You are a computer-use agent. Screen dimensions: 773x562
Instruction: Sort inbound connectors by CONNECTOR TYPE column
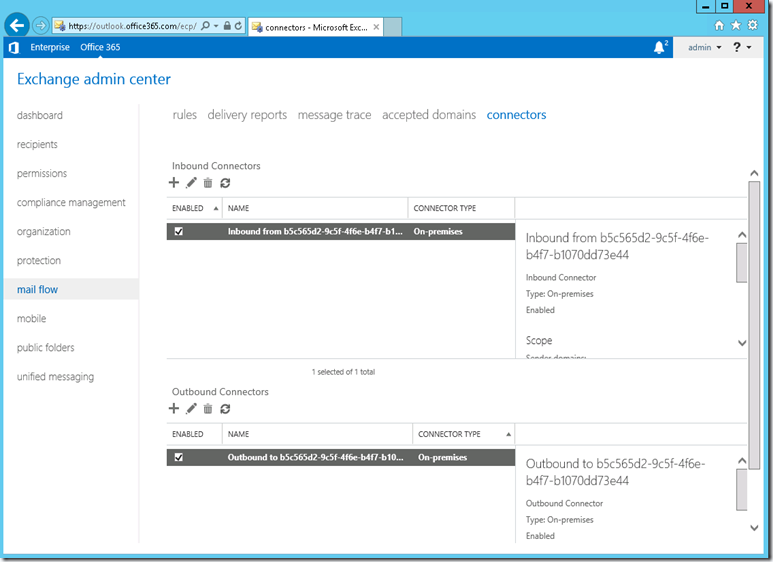tap(461, 208)
